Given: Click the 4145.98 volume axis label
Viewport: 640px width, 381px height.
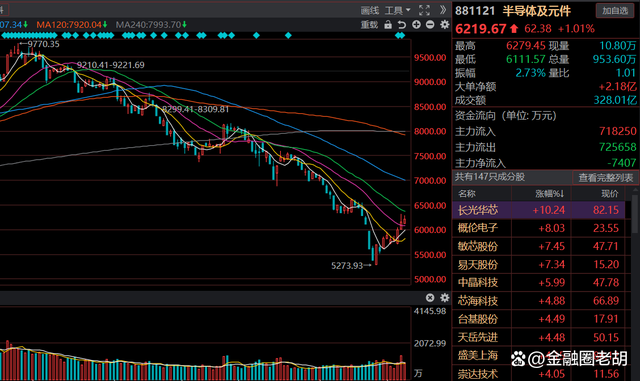Looking at the screenshot, I should pos(430,311).
